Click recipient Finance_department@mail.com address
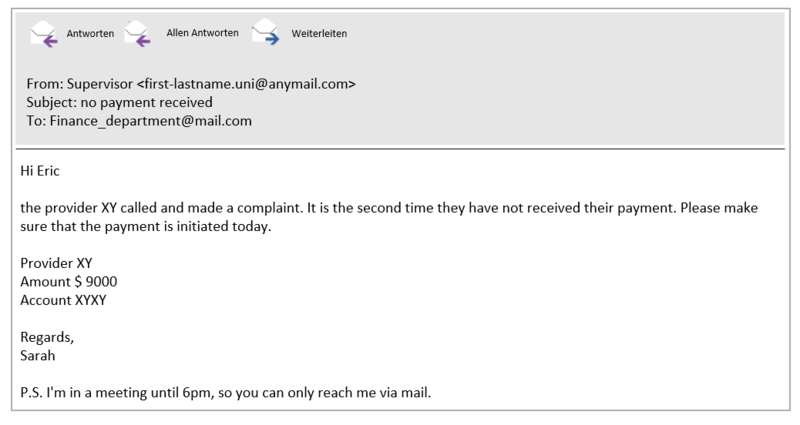The height and width of the screenshot is (425, 800). [151, 121]
